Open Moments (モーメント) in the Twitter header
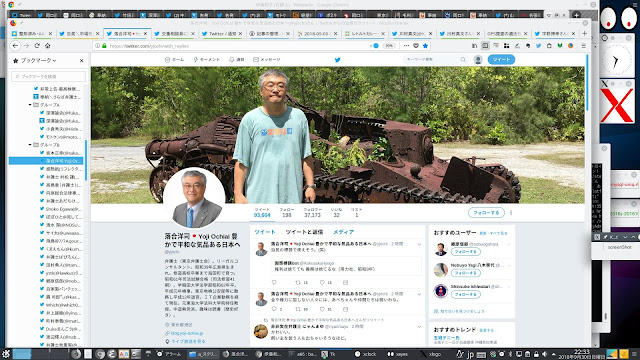This screenshot has width=640, height=360. 207,60
